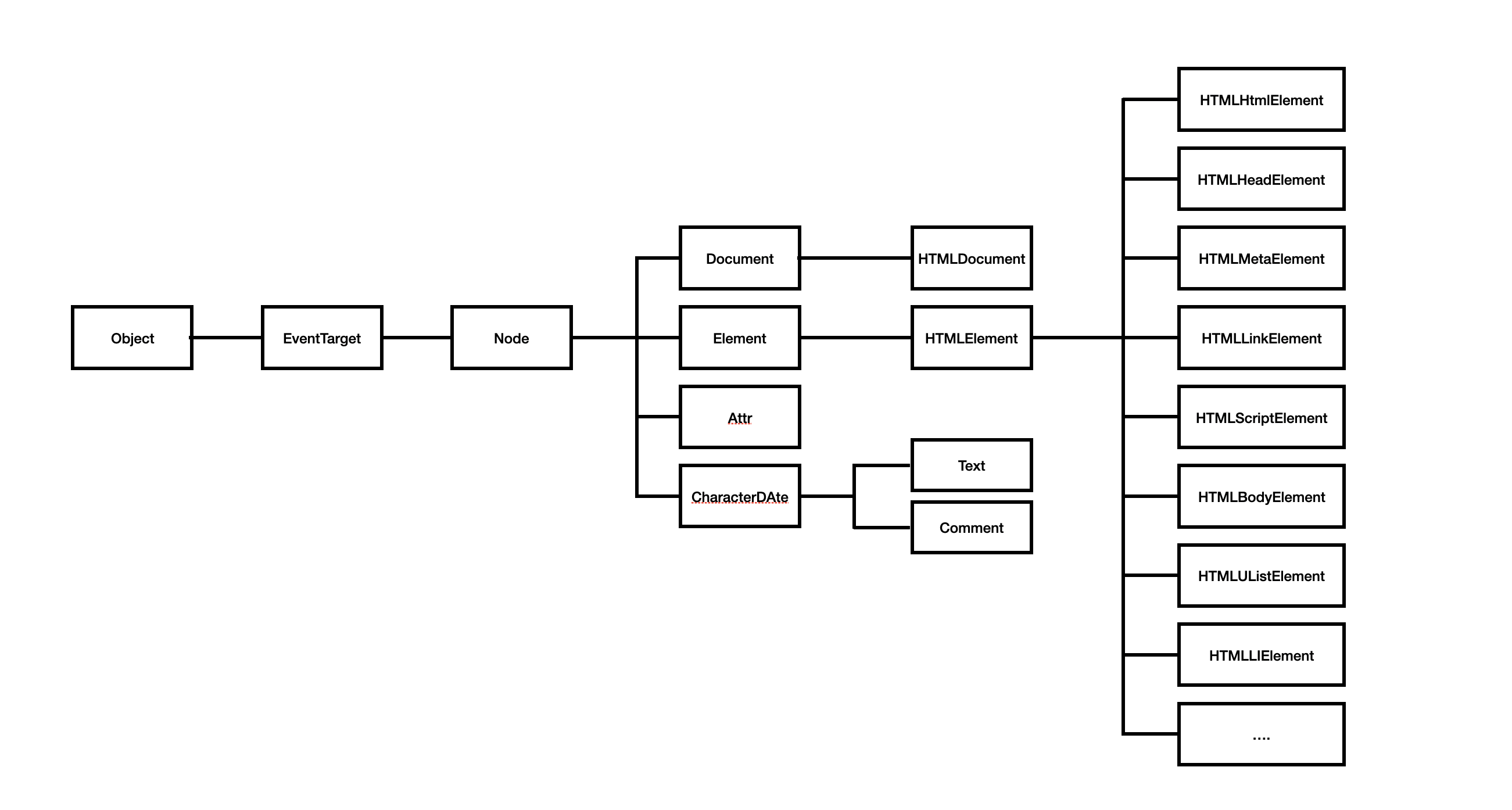Select the HTMLElement node box
The image size is (1512, 810).
[976, 339]
